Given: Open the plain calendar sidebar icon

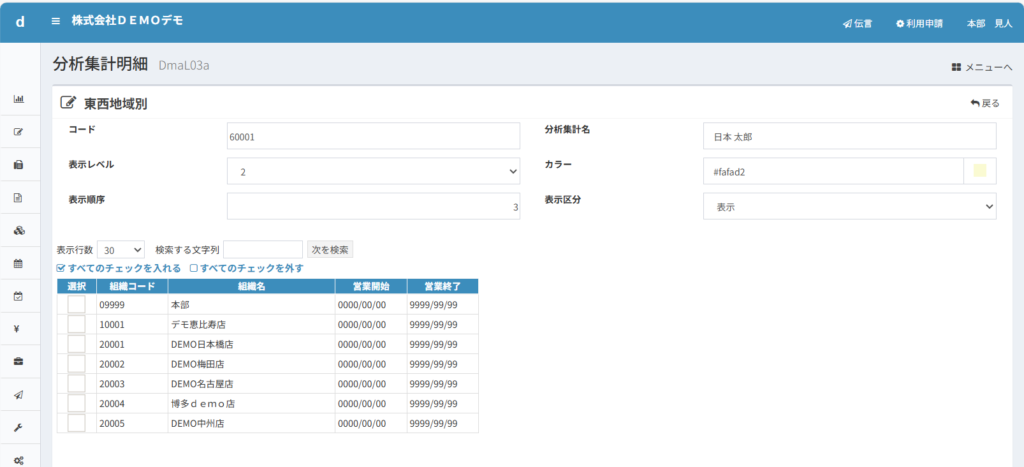Looking at the screenshot, I should click(x=18, y=263).
